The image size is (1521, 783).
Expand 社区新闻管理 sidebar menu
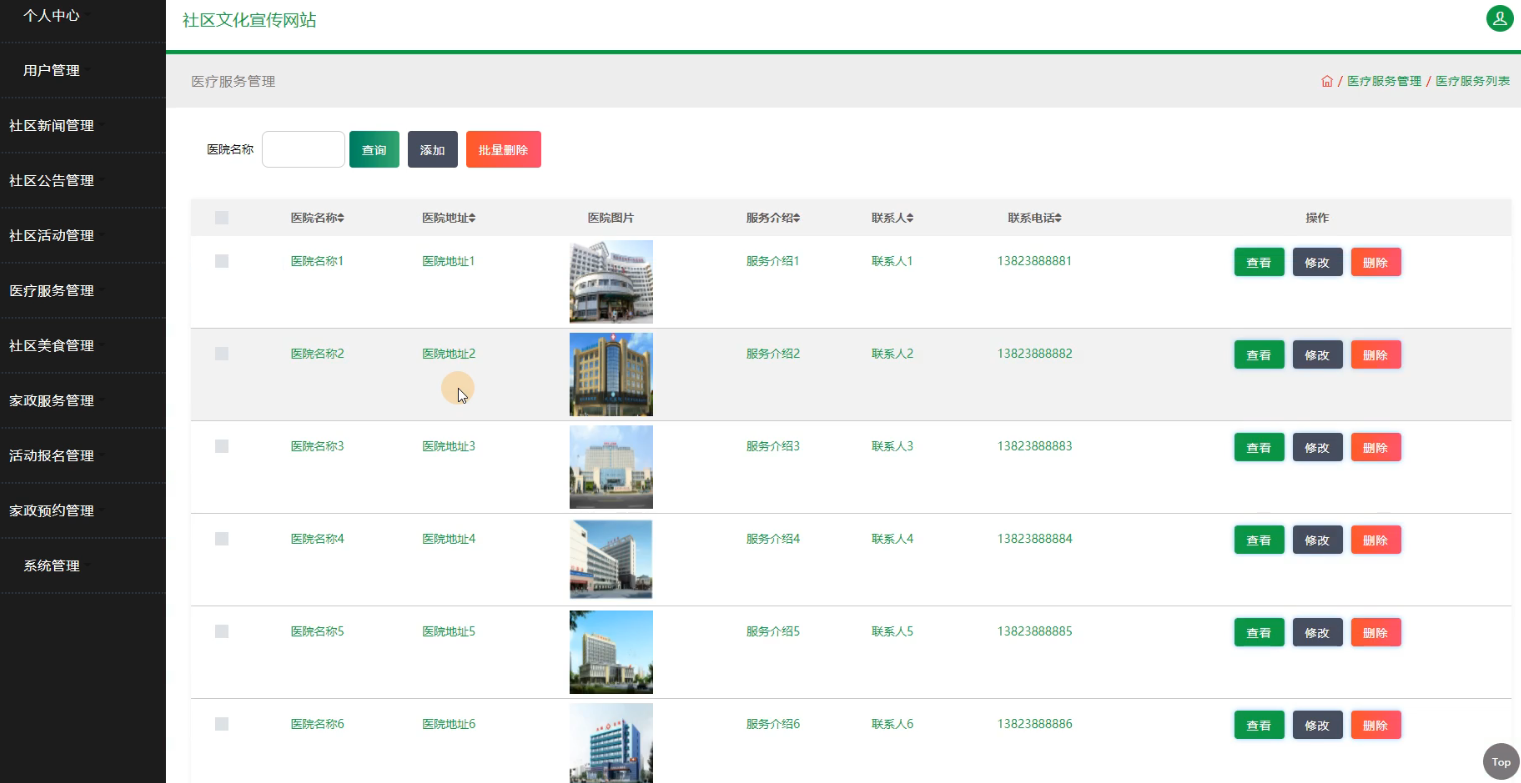82,126
